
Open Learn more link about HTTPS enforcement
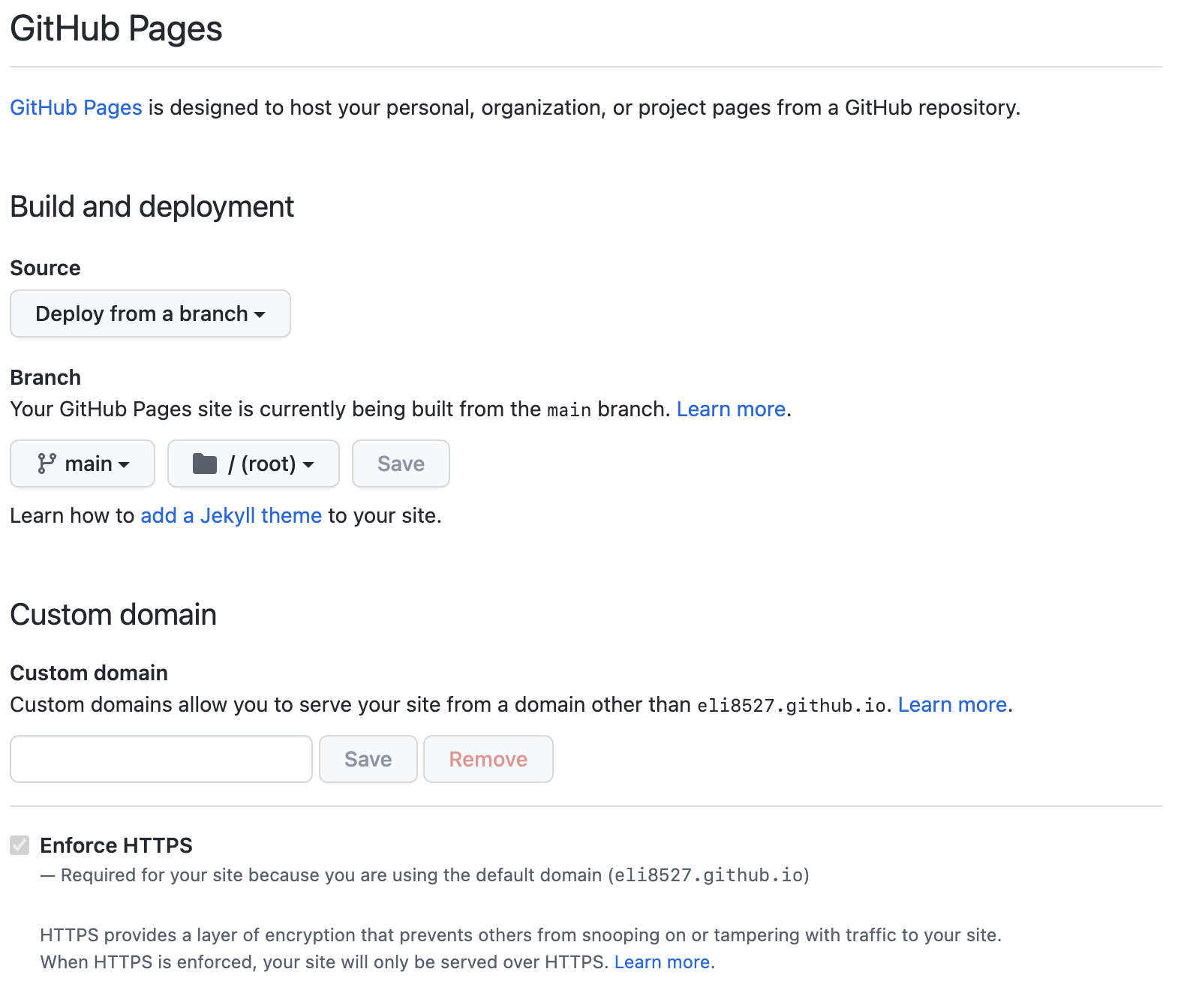tap(662, 961)
